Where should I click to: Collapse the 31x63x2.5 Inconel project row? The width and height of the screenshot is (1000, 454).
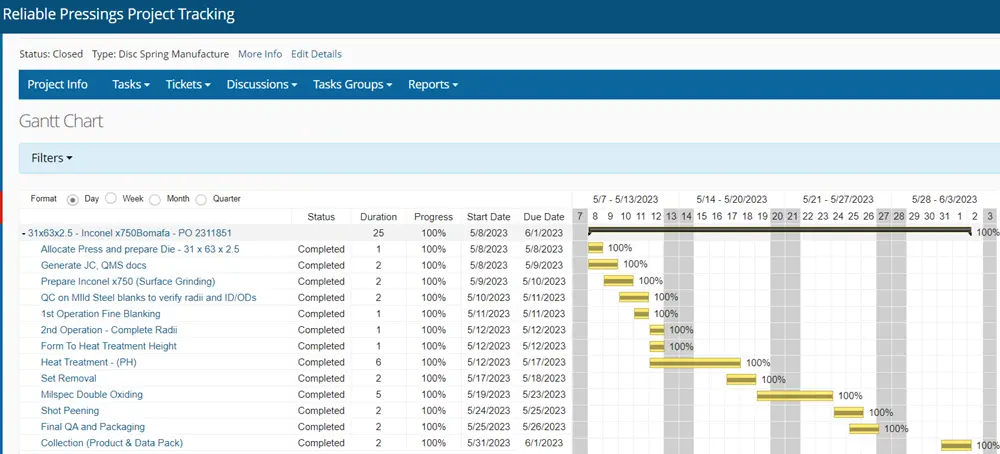click(x=23, y=233)
